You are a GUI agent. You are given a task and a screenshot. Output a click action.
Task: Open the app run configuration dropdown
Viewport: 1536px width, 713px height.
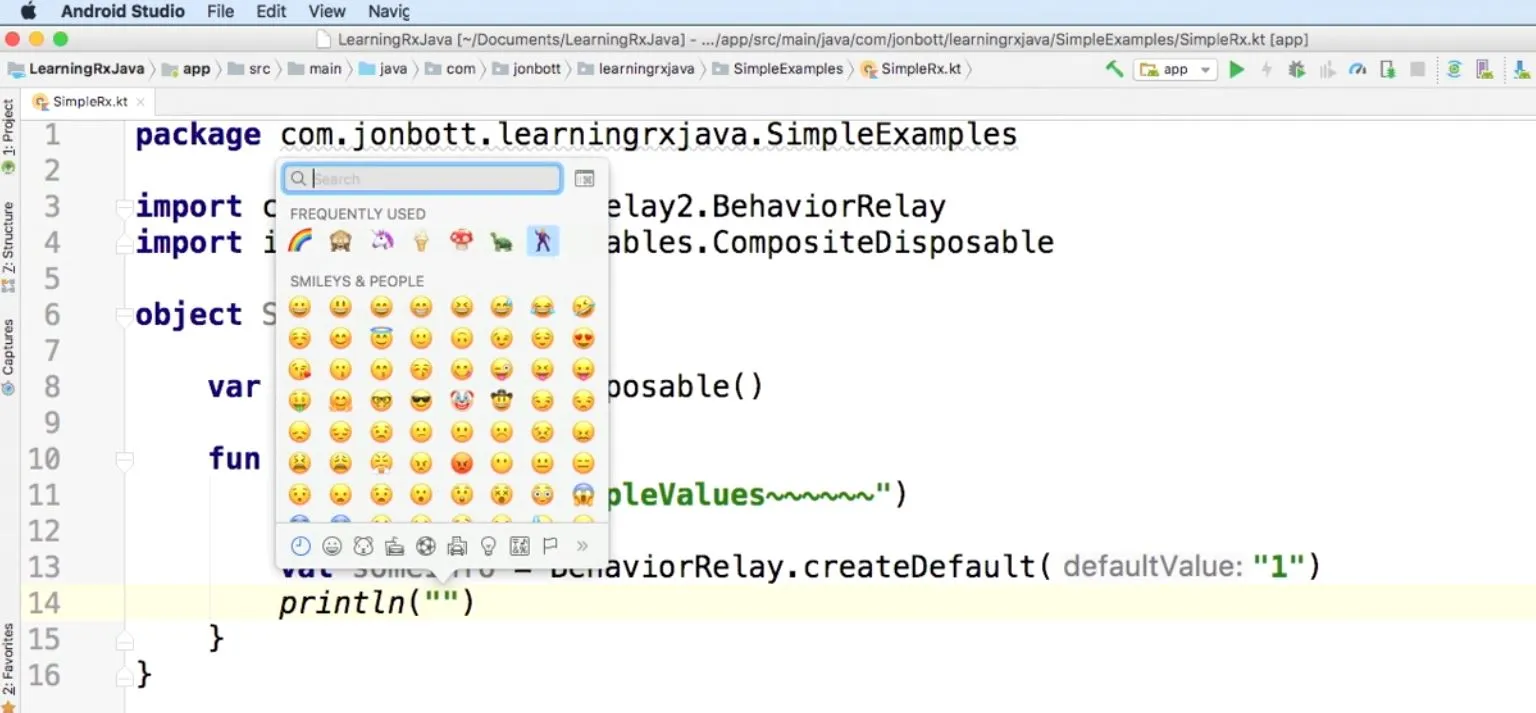pyautogui.click(x=1175, y=69)
